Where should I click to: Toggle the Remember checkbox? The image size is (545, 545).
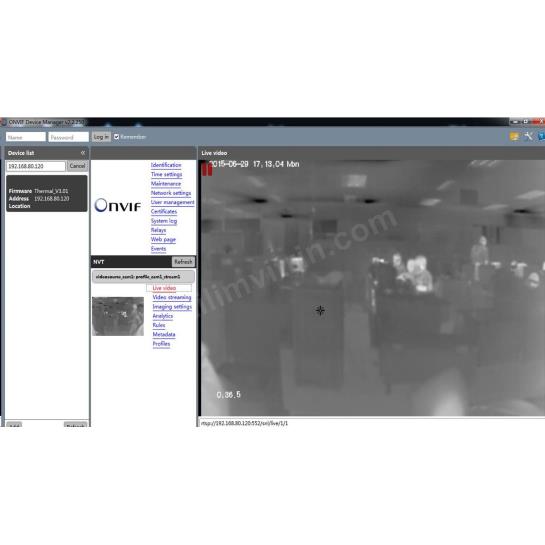(x=116, y=137)
